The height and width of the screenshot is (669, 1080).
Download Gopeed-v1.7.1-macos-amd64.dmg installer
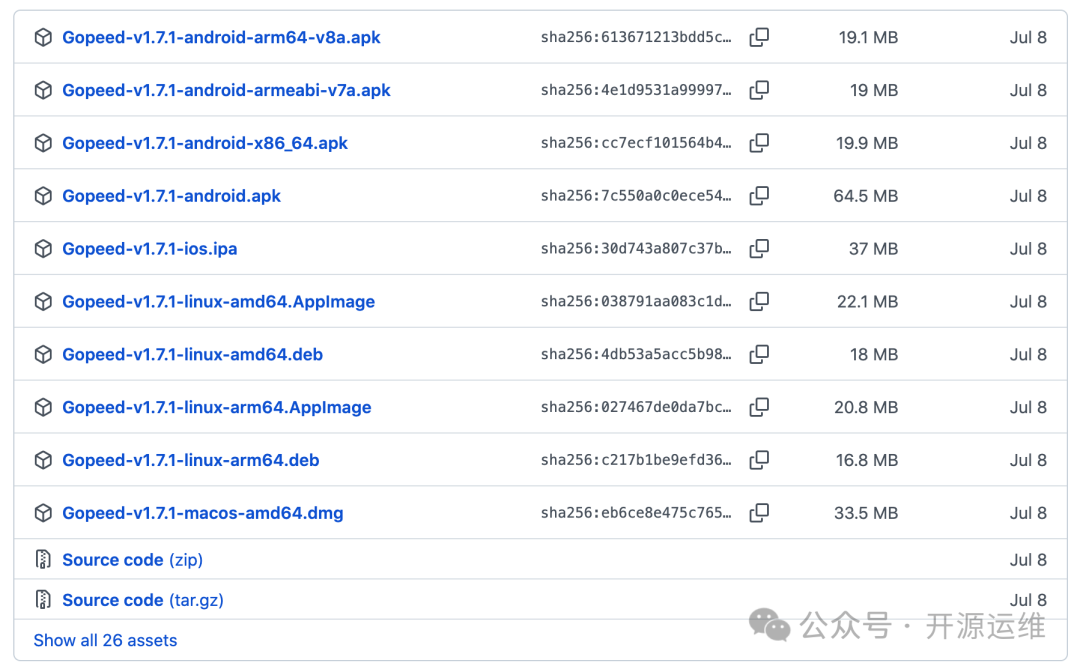click(202, 514)
